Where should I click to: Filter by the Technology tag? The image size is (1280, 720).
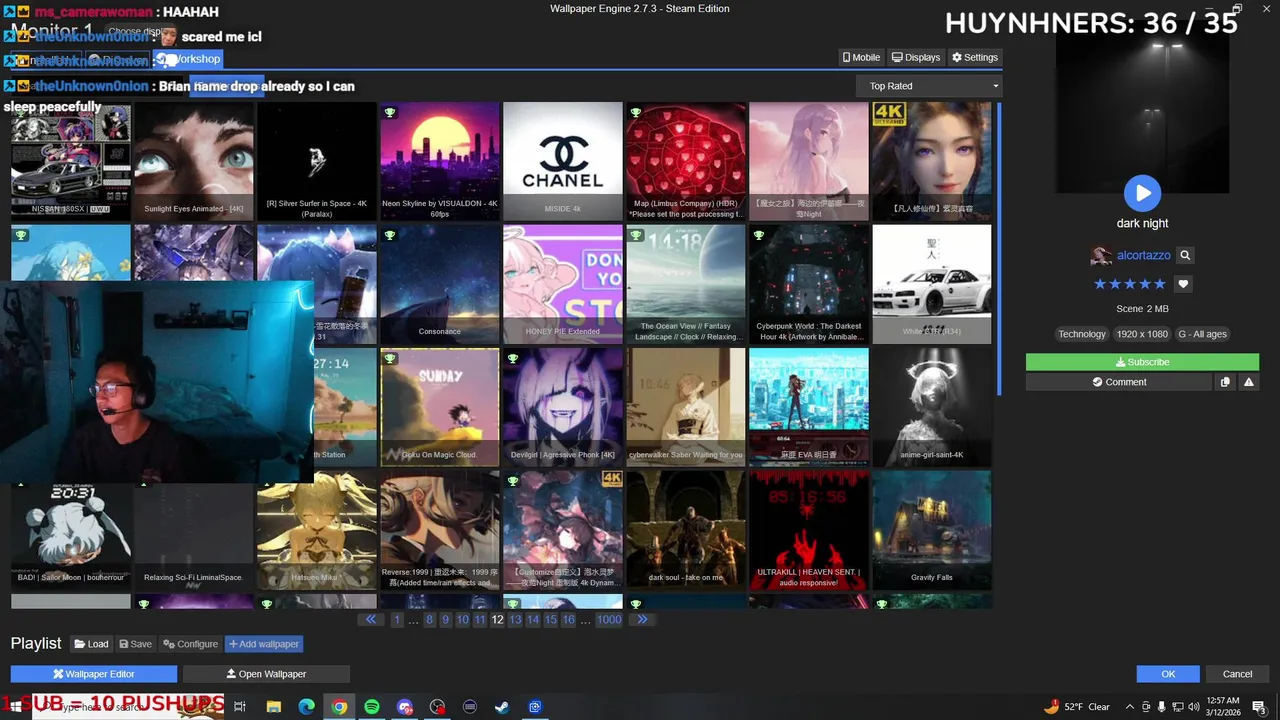(1082, 334)
